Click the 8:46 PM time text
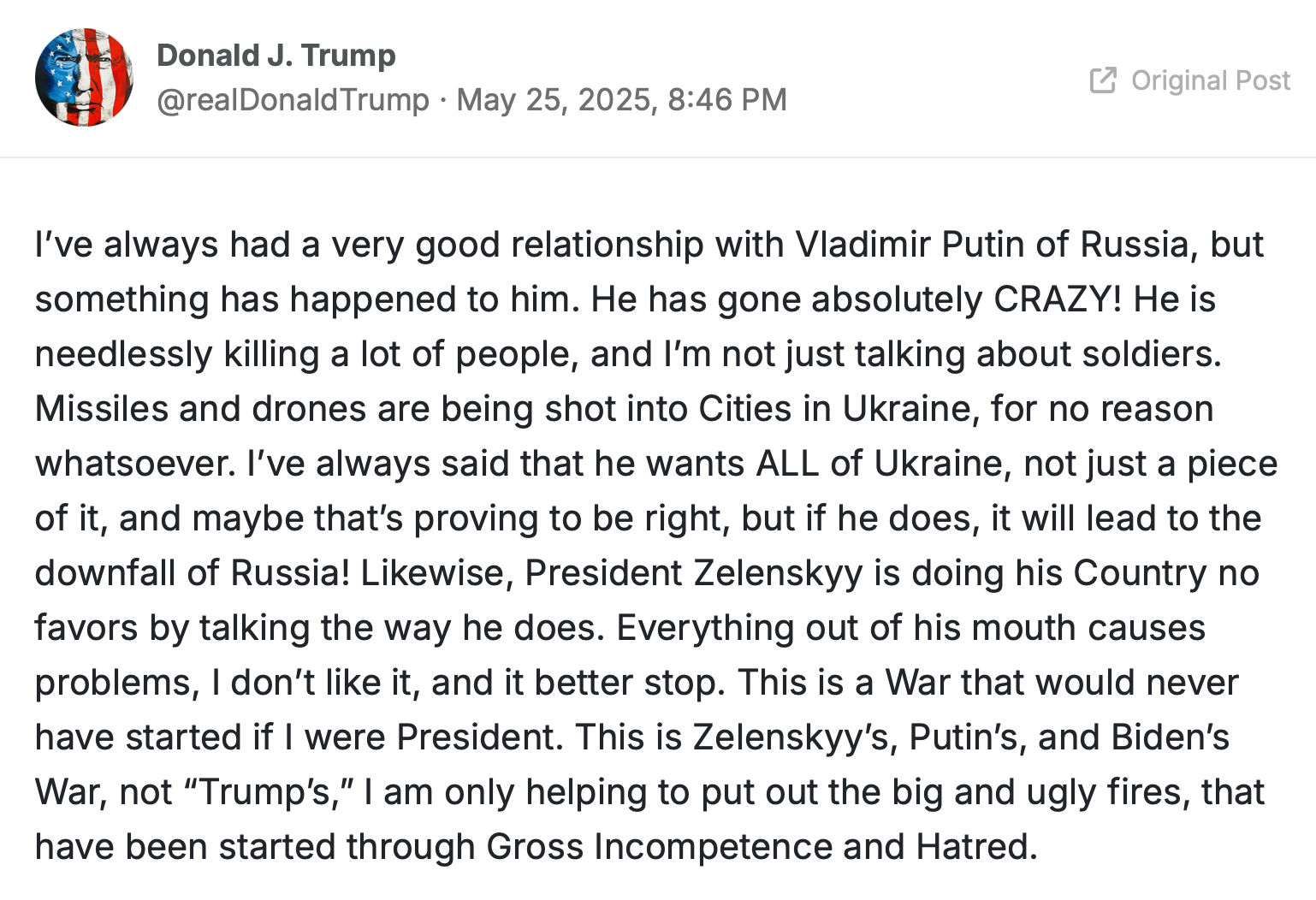 727,100
